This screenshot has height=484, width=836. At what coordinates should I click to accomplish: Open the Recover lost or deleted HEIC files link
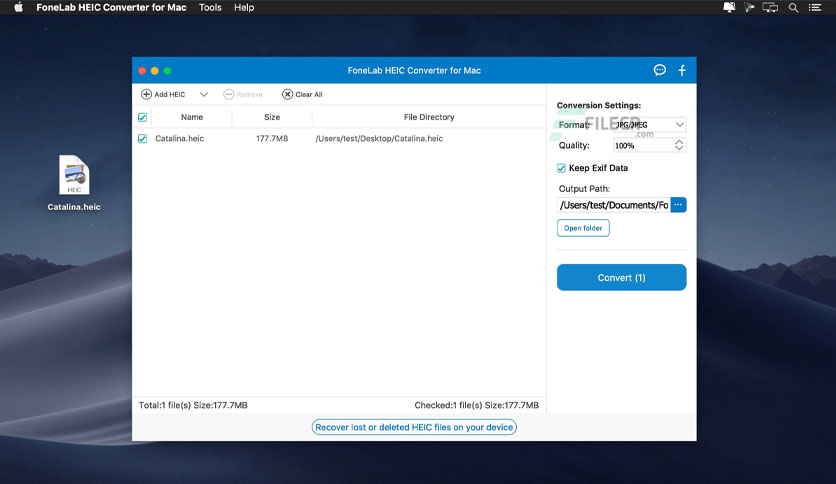pyautogui.click(x=414, y=427)
